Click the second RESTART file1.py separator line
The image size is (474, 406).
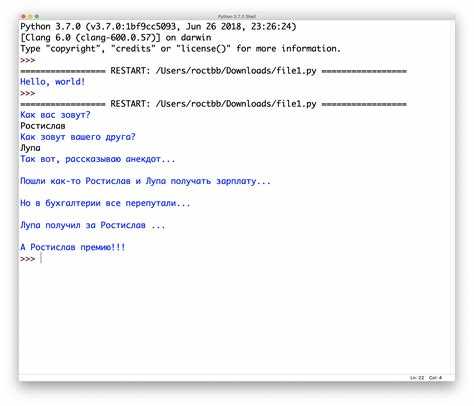(213, 104)
